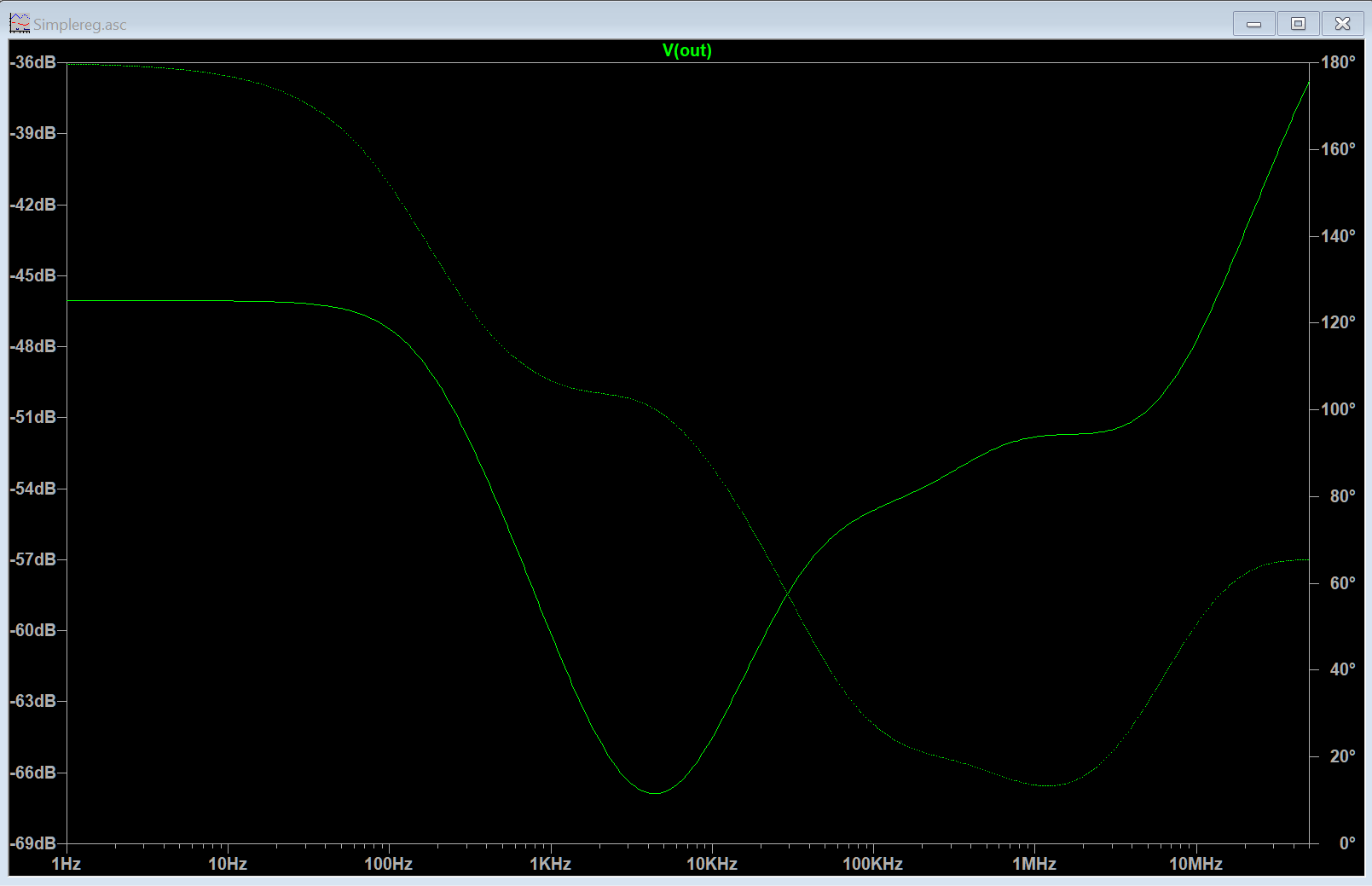Viewport: 1372px width, 886px height.
Task: Maximize the Simplereg.asc plot window
Action: point(1298,24)
